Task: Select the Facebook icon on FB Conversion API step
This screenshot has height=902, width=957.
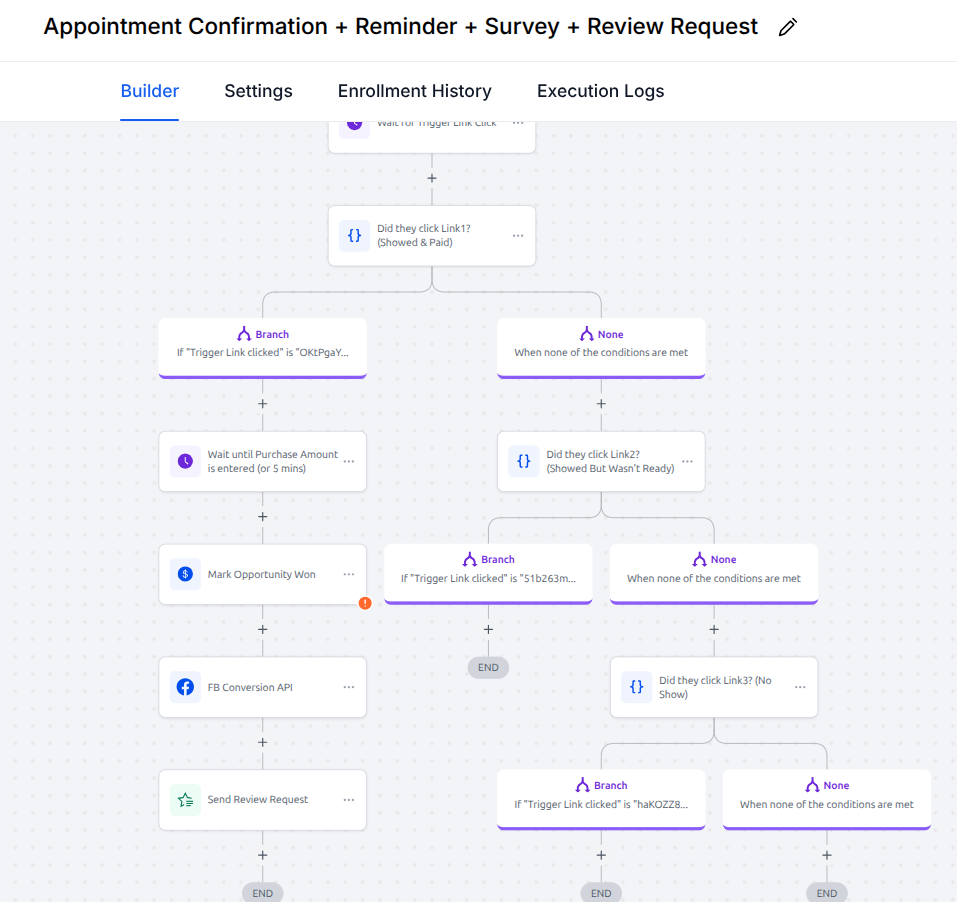Action: click(184, 687)
